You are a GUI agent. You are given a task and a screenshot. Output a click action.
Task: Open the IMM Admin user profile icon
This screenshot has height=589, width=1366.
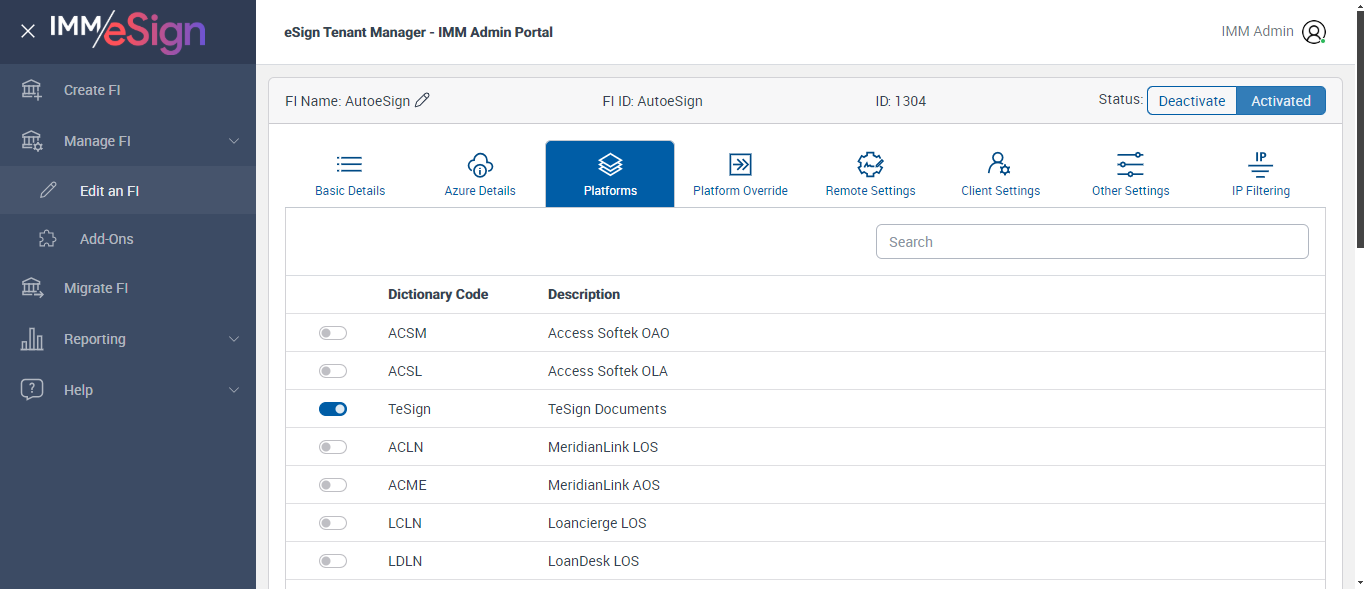pyautogui.click(x=1313, y=32)
